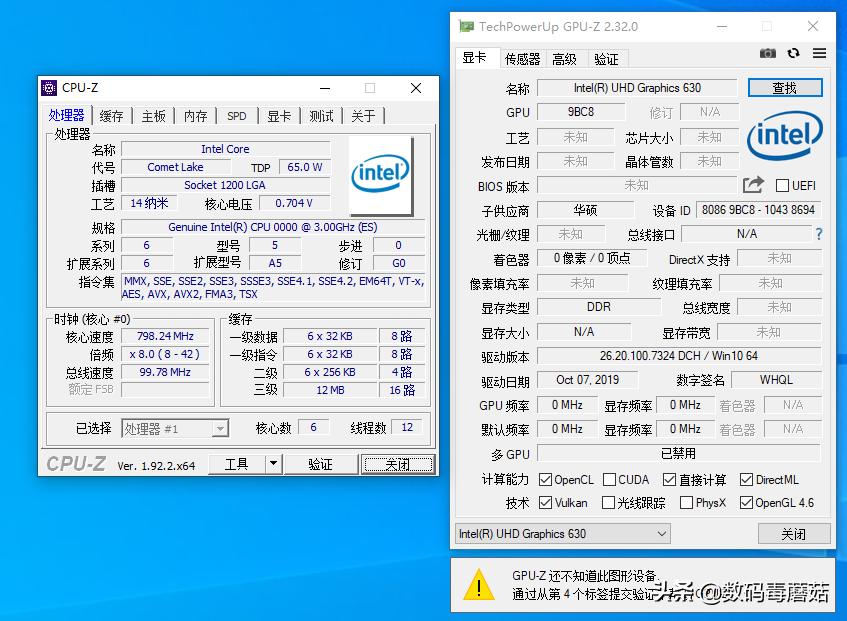Click the Intel logo in CPU-Z processor tab

(x=380, y=172)
